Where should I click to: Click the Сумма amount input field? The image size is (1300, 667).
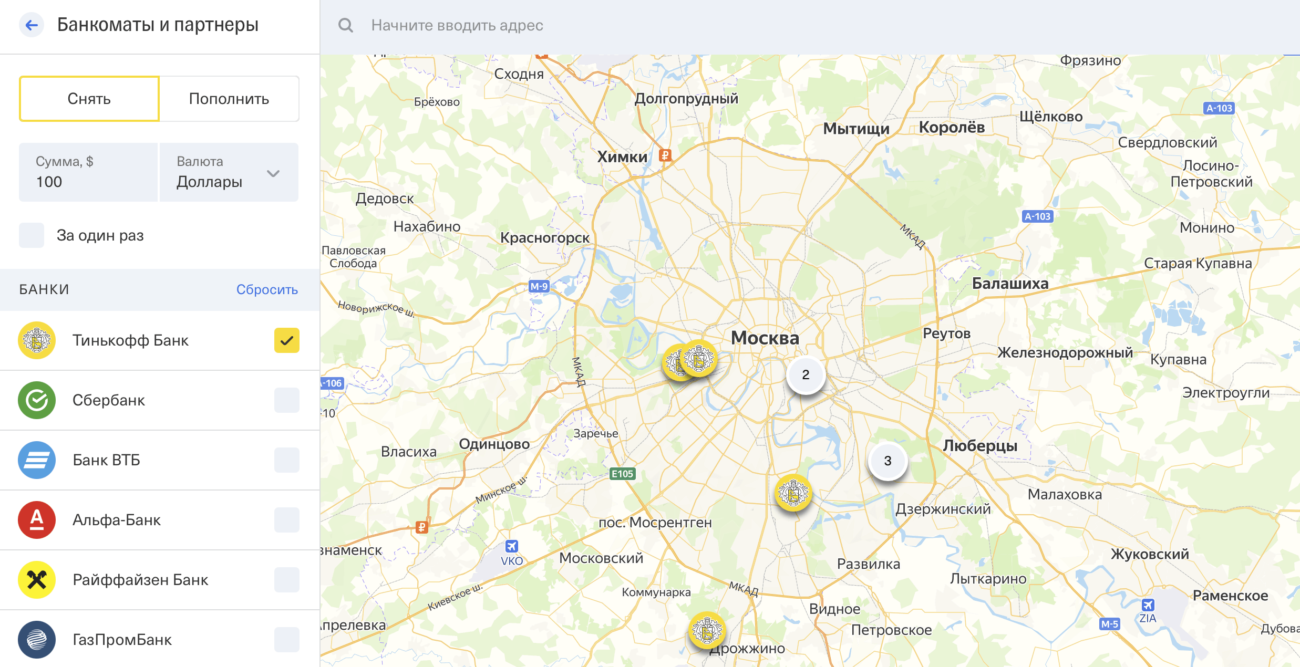(x=88, y=172)
